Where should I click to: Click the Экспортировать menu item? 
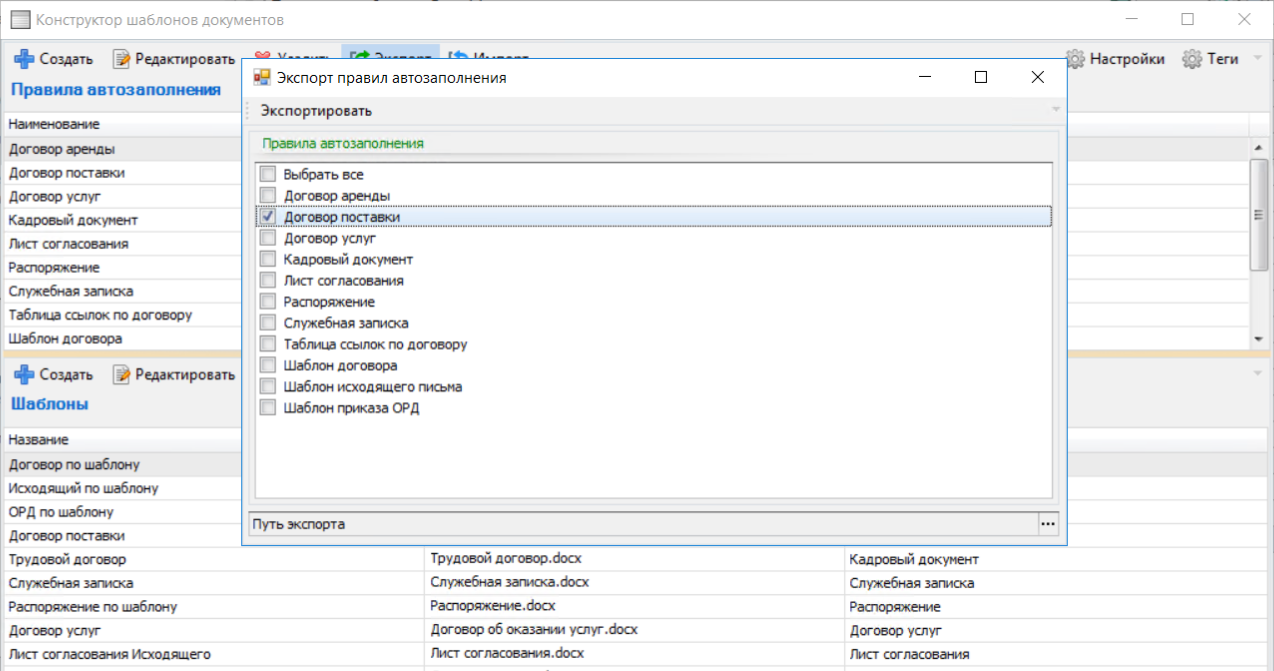pos(316,111)
